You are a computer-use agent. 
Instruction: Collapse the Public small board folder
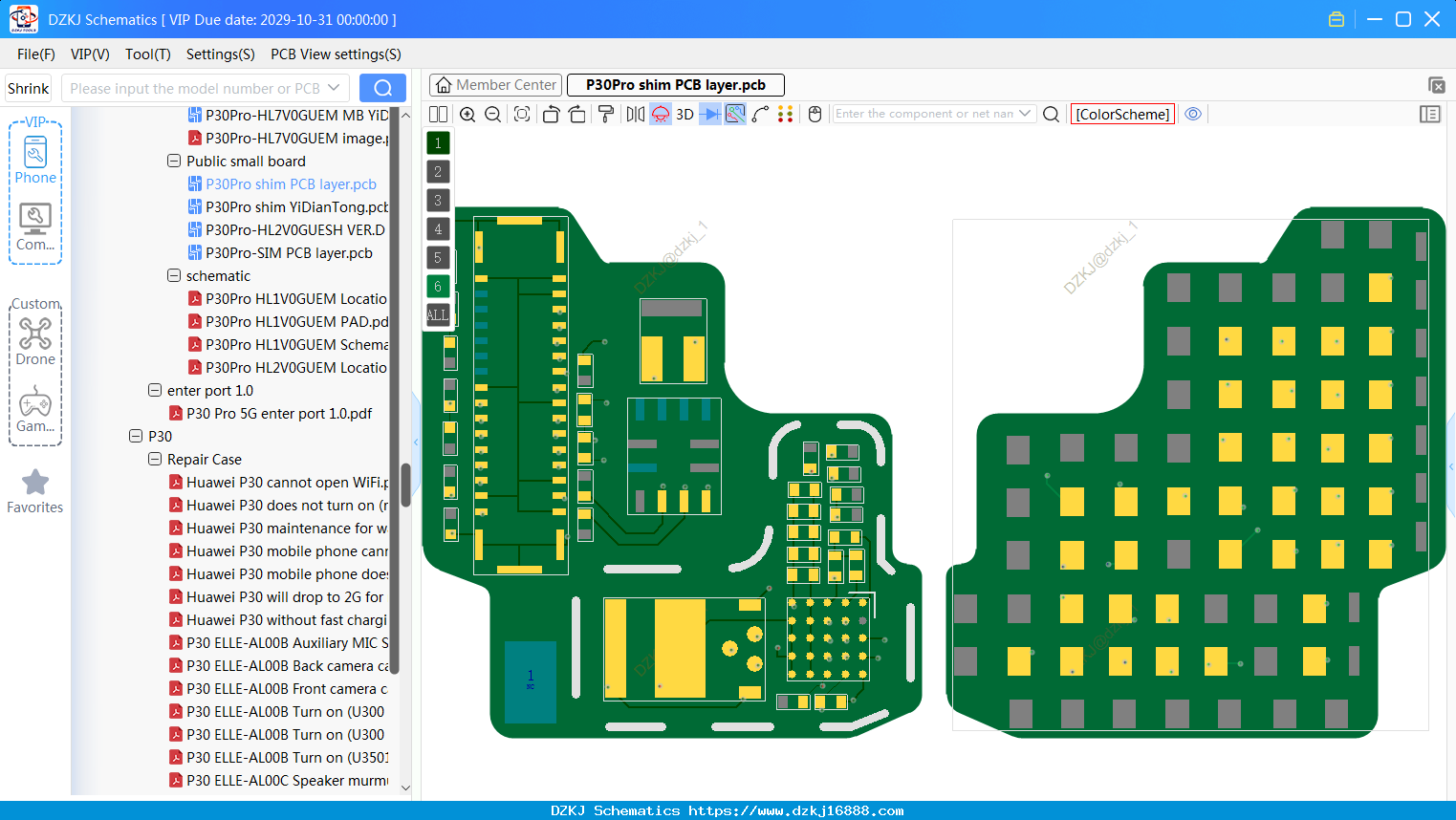[174, 161]
